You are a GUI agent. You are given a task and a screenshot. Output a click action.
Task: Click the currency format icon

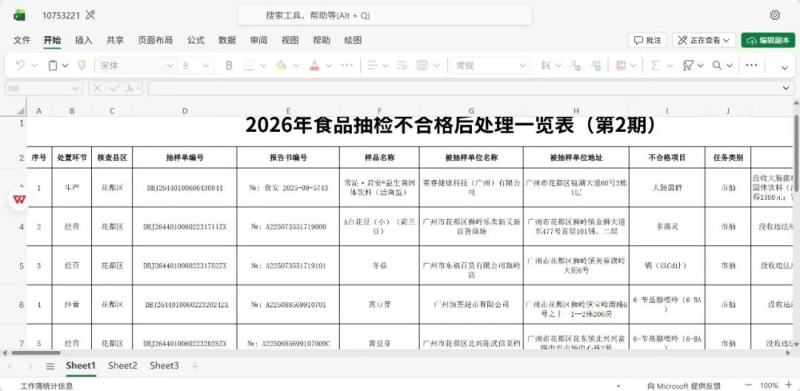546,65
